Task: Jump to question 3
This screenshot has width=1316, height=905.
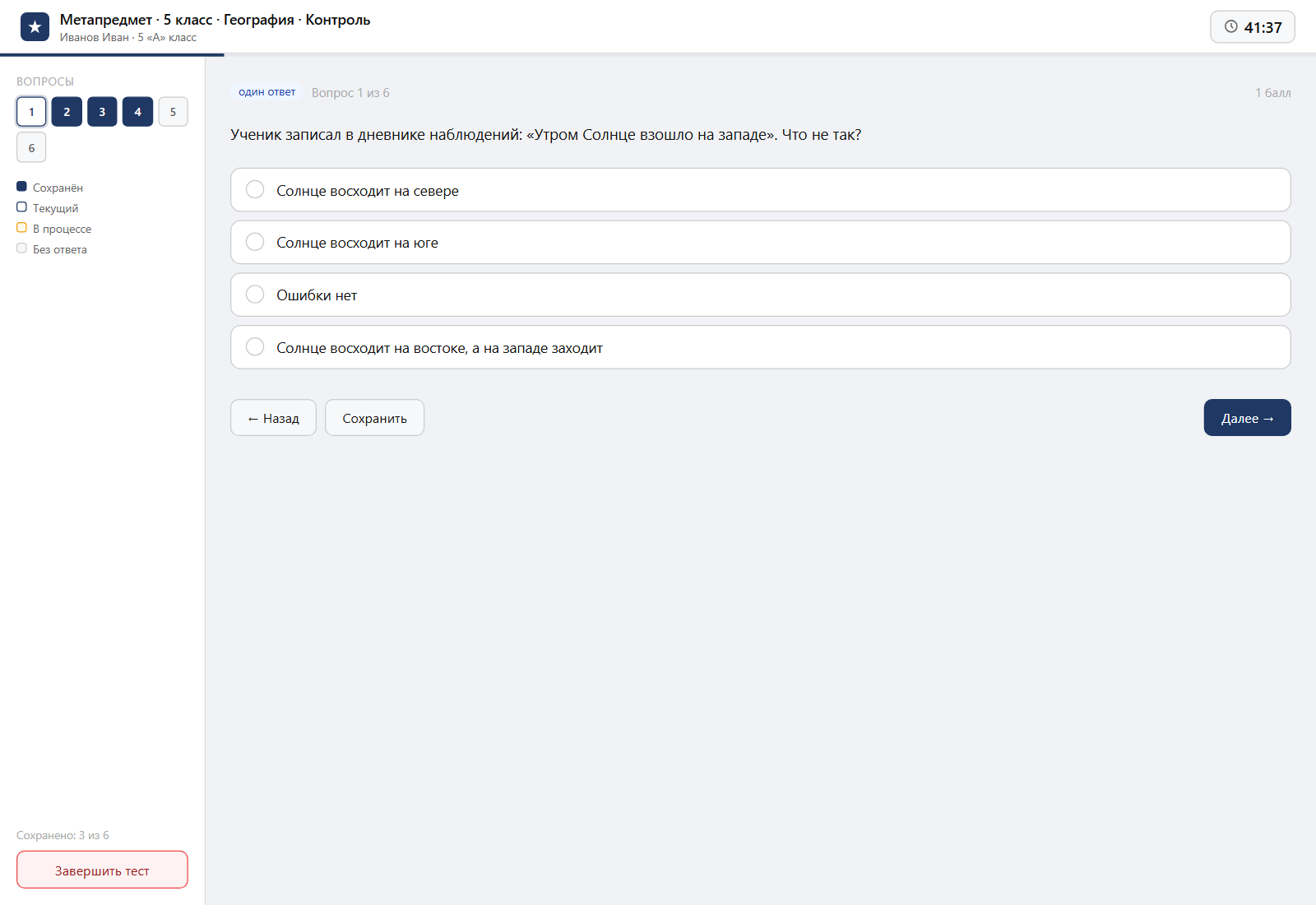Action: coord(102,112)
